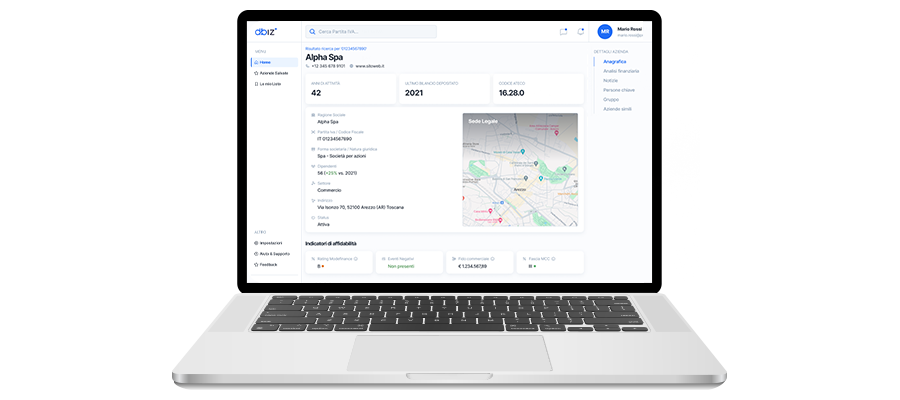Open the chat messages icon

[x=563, y=32]
